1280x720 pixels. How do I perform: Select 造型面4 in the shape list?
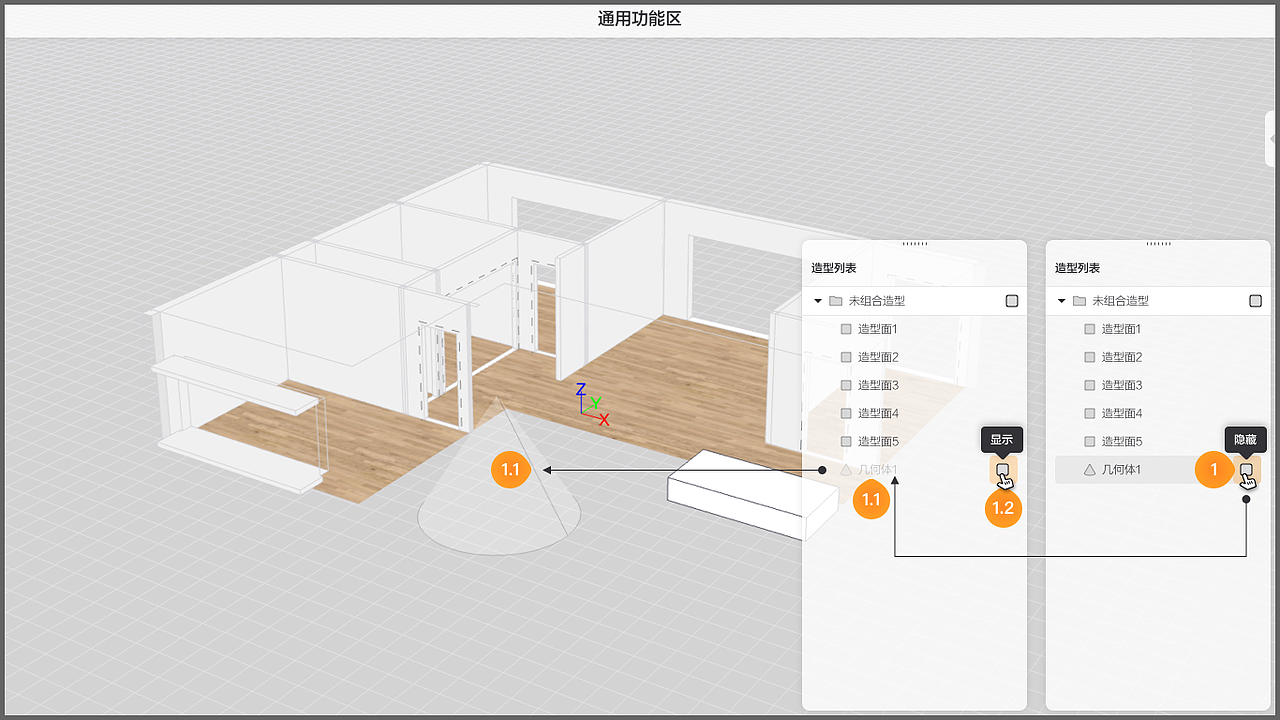(880, 413)
